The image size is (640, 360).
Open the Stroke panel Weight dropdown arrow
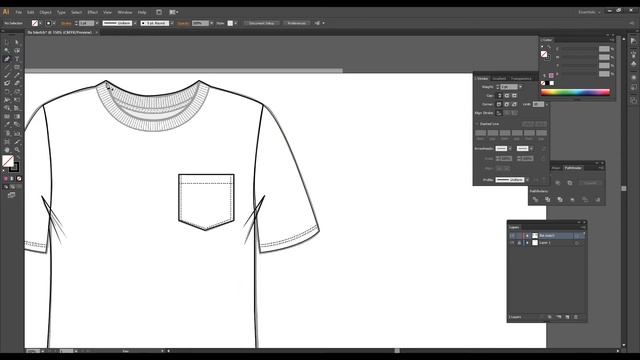520,87
